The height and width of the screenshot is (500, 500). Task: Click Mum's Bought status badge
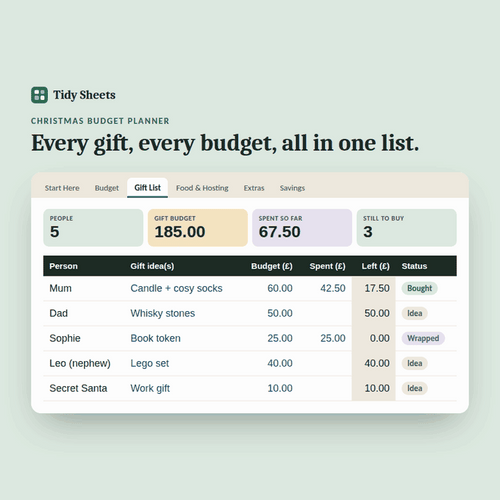coord(420,288)
